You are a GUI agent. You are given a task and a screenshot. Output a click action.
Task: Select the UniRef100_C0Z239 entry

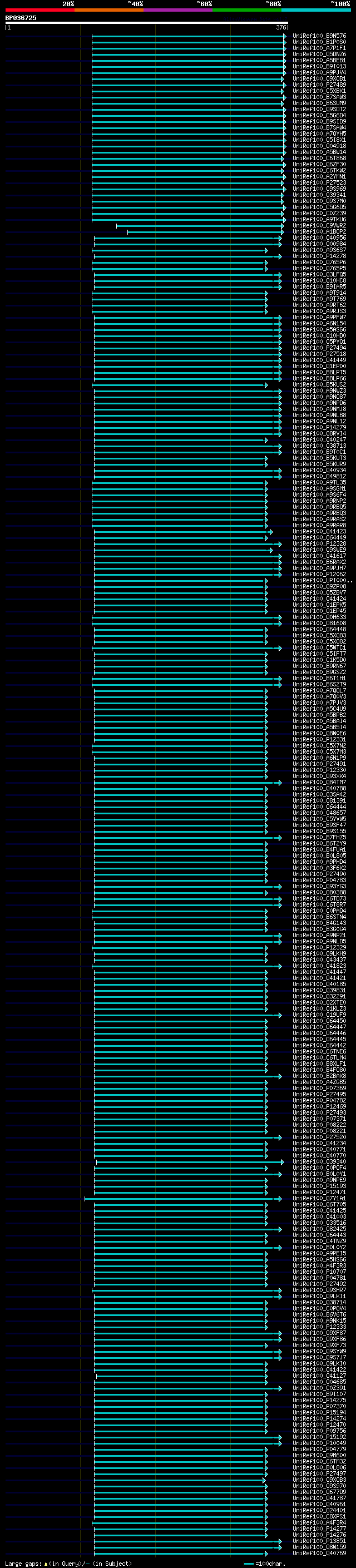pos(319,213)
